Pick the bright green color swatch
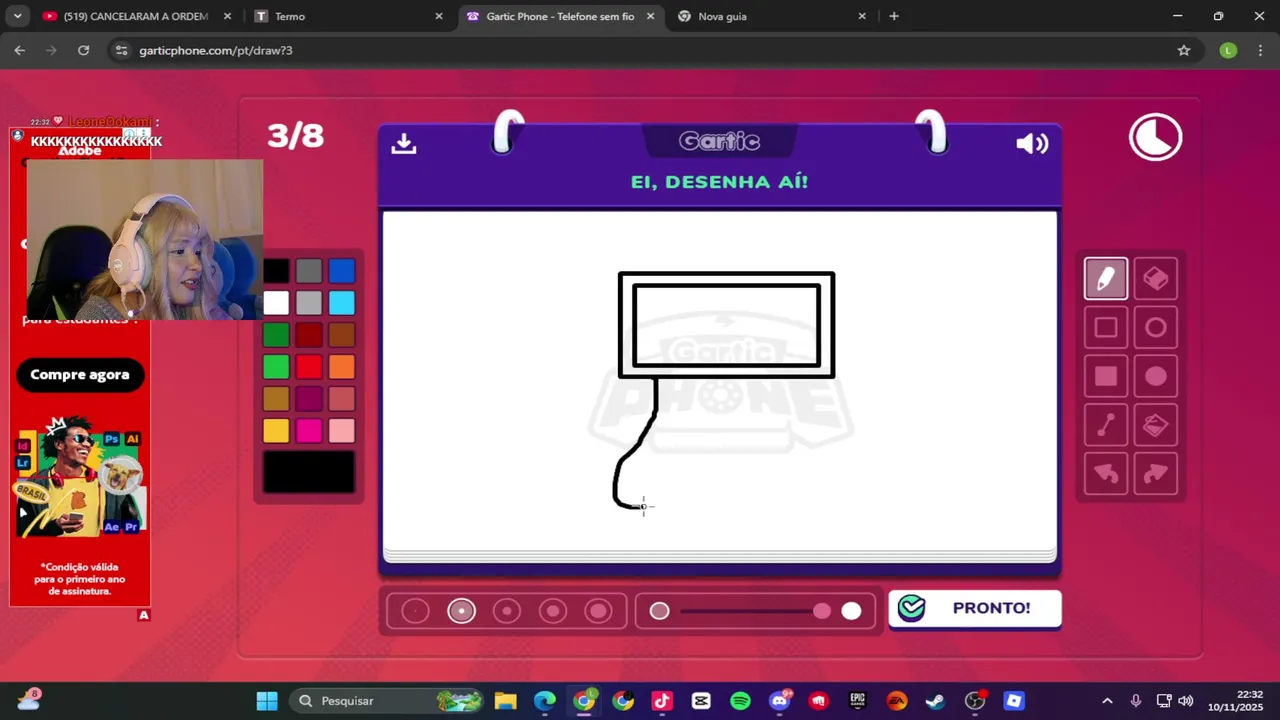The image size is (1280, 720). (x=276, y=367)
